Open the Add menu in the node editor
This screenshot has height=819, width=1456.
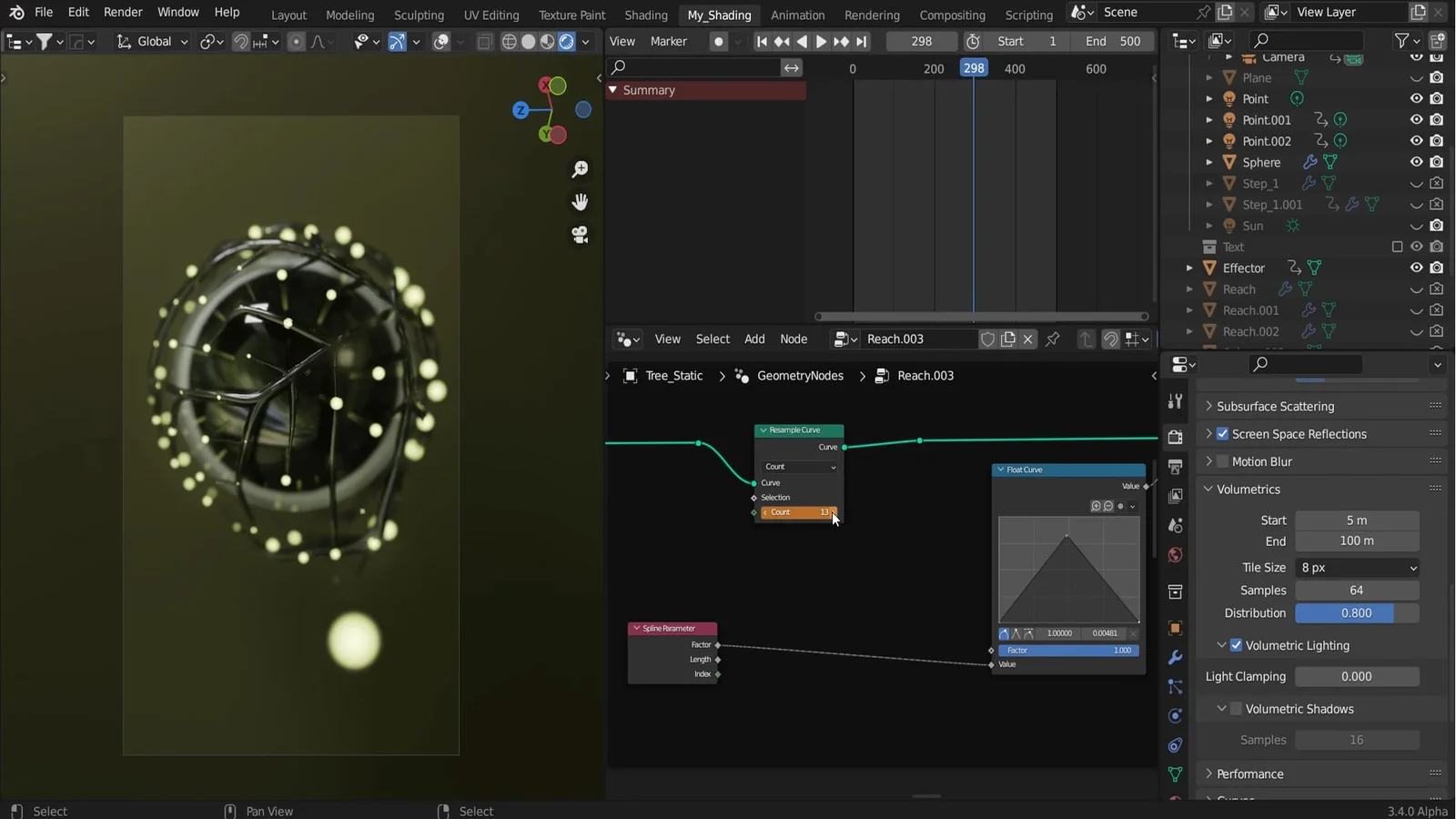(754, 339)
